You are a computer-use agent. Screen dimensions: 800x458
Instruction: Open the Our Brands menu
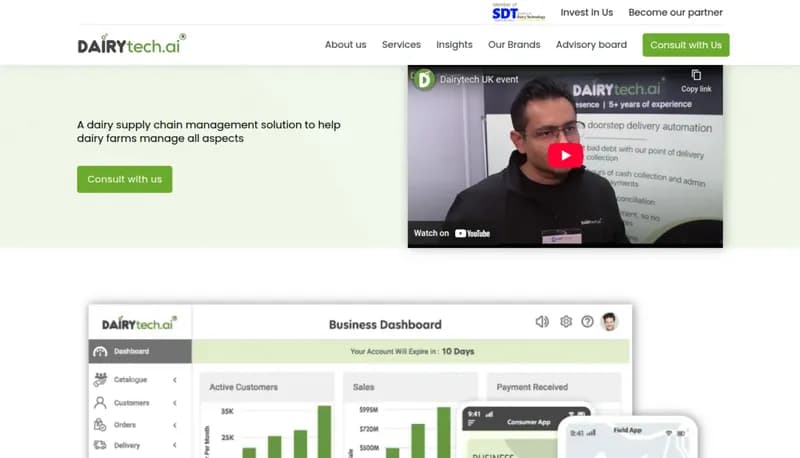[x=514, y=45]
